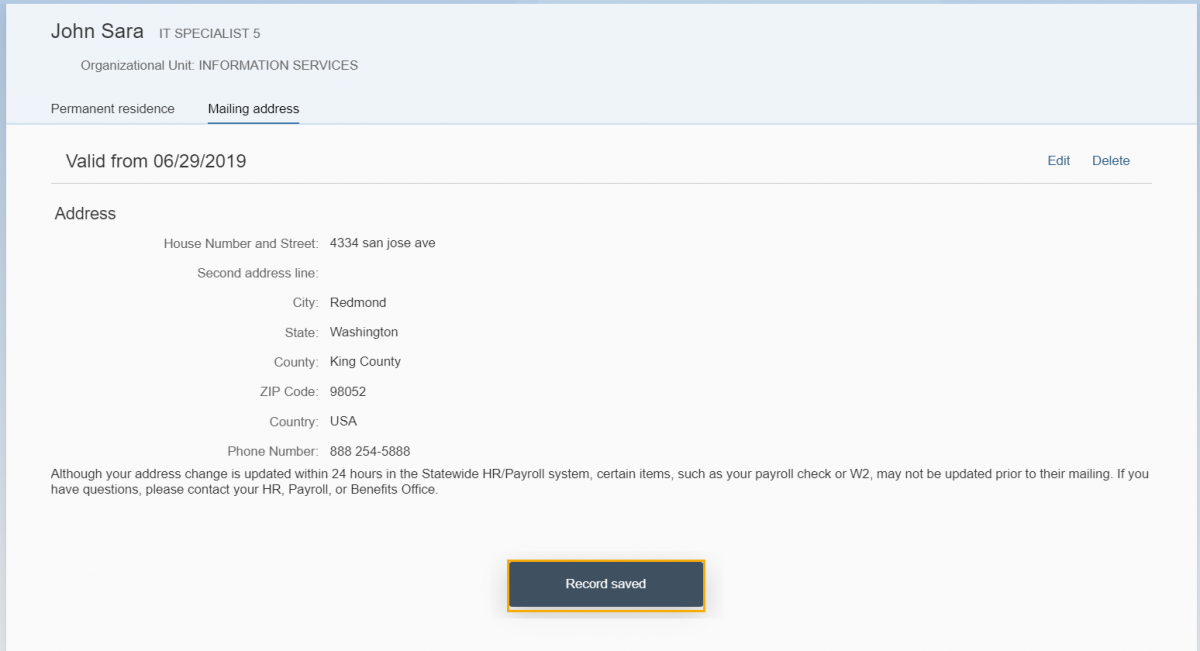Select the country value USA
The height and width of the screenshot is (651, 1200).
[343, 422]
